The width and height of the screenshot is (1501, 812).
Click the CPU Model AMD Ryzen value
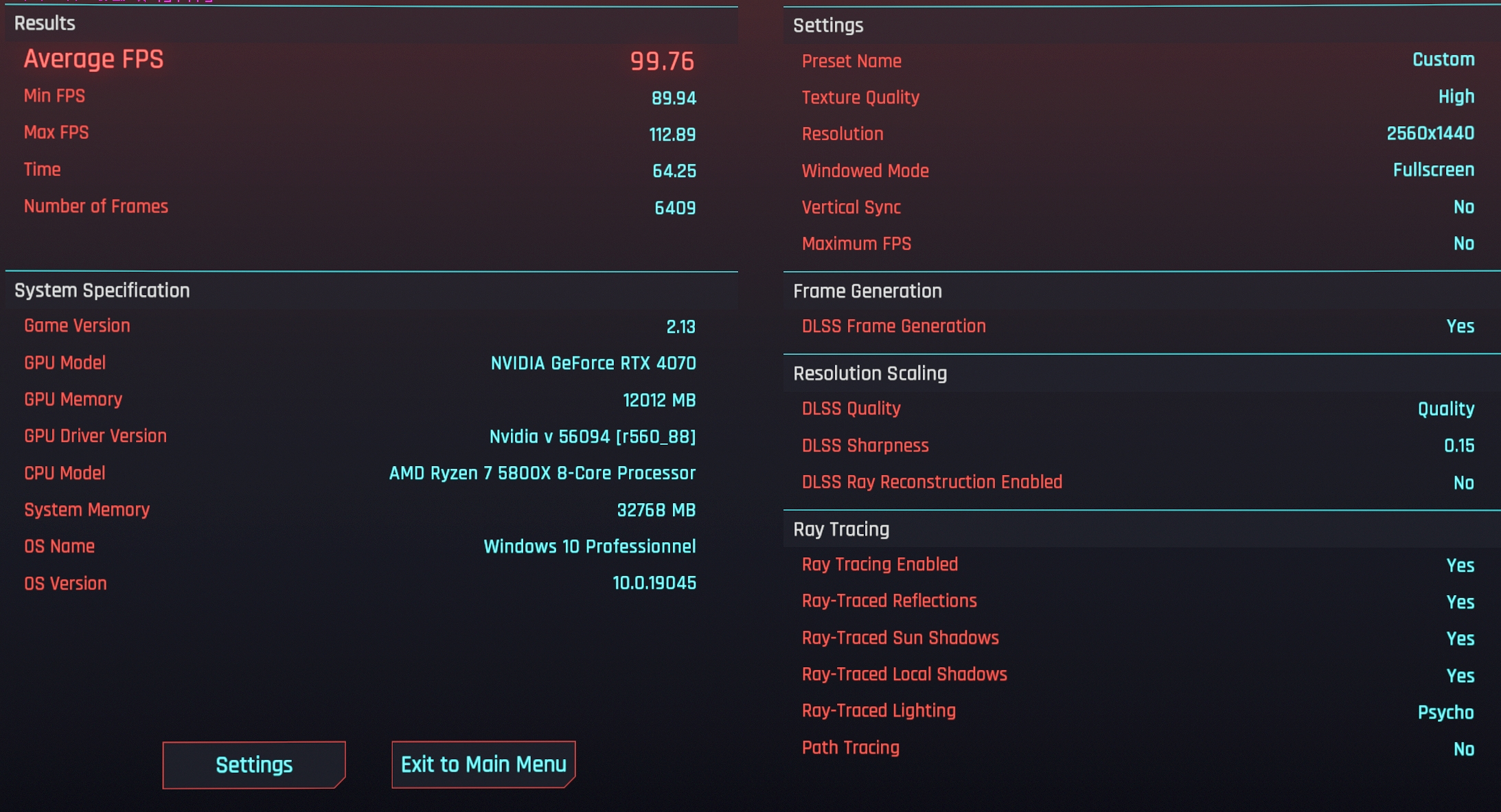click(542, 473)
